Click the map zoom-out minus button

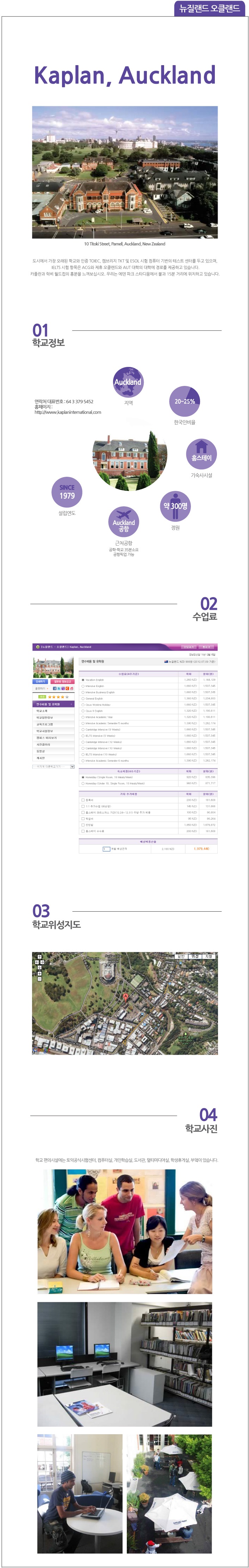39,980
